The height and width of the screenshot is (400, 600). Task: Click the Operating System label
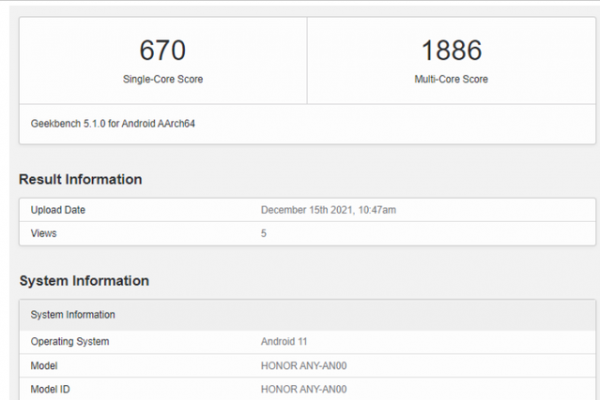(x=70, y=342)
